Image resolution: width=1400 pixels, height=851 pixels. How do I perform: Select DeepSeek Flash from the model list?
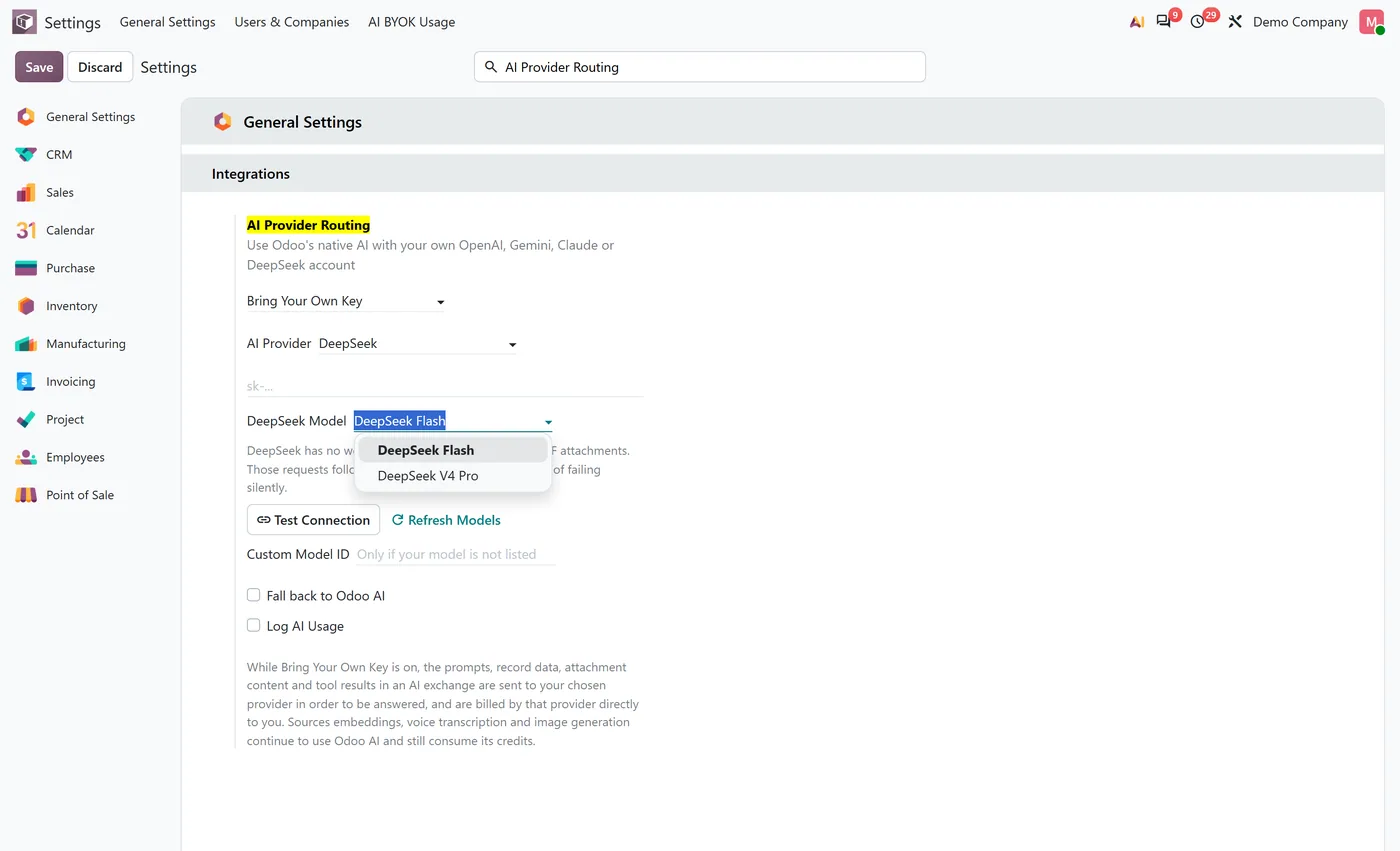click(453, 450)
